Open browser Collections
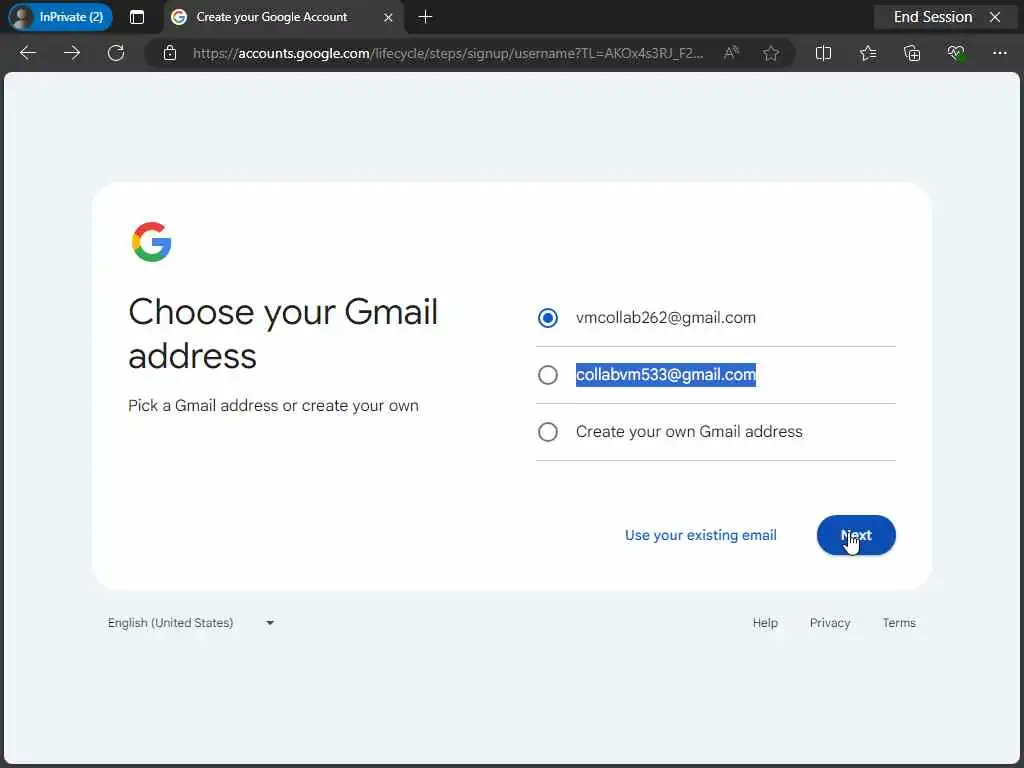Image resolution: width=1024 pixels, height=768 pixels. [x=912, y=53]
